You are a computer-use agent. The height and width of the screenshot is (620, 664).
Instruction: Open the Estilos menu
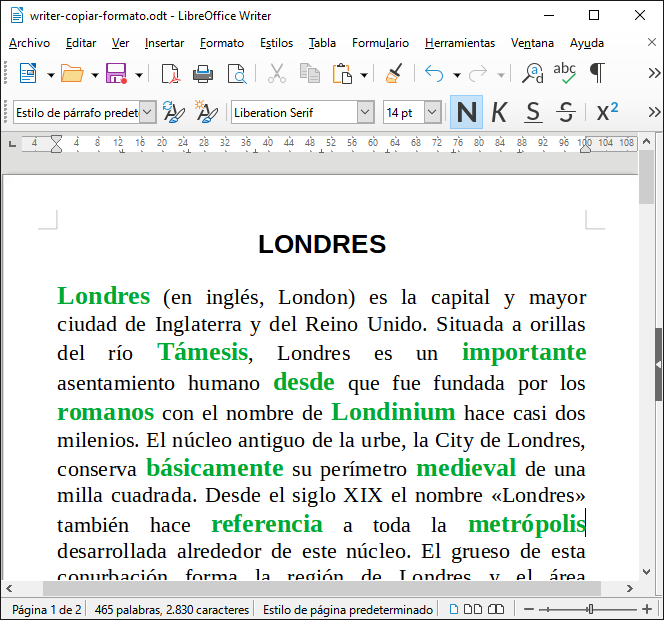pyautogui.click(x=276, y=43)
